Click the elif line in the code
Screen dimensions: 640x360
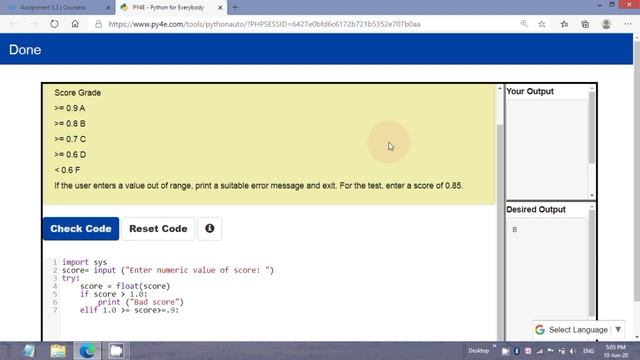click(x=129, y=310)
